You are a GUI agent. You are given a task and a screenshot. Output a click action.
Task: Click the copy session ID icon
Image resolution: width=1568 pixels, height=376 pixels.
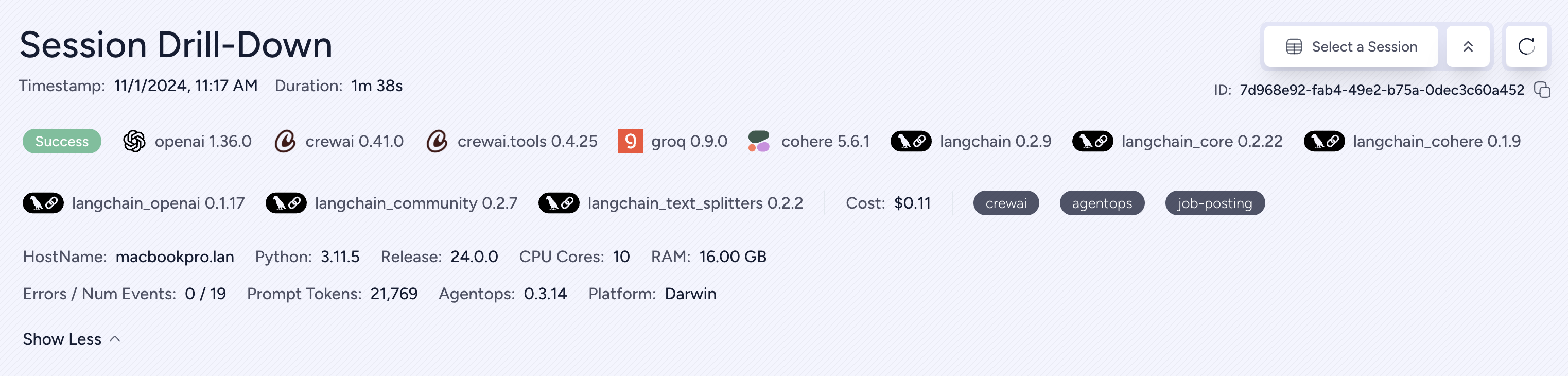pos(1542,90)
